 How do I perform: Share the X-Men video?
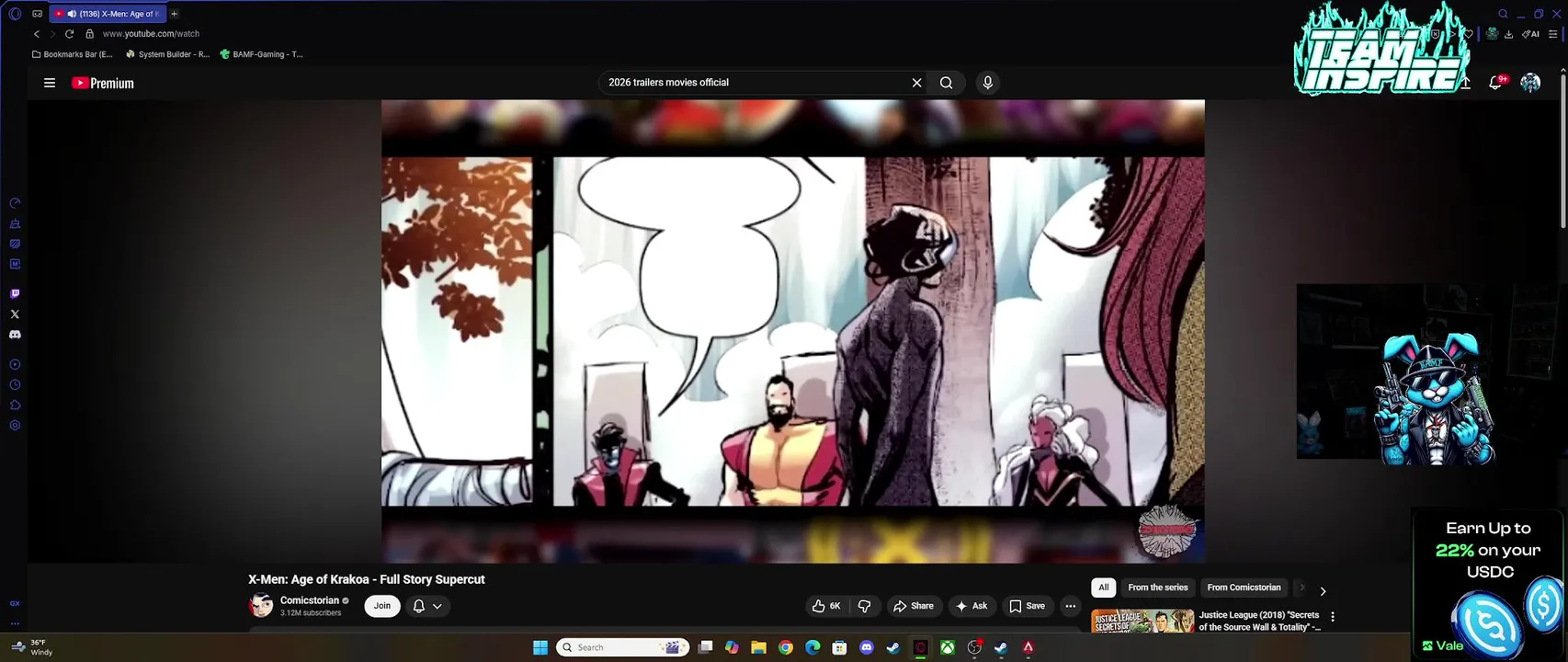913,606
